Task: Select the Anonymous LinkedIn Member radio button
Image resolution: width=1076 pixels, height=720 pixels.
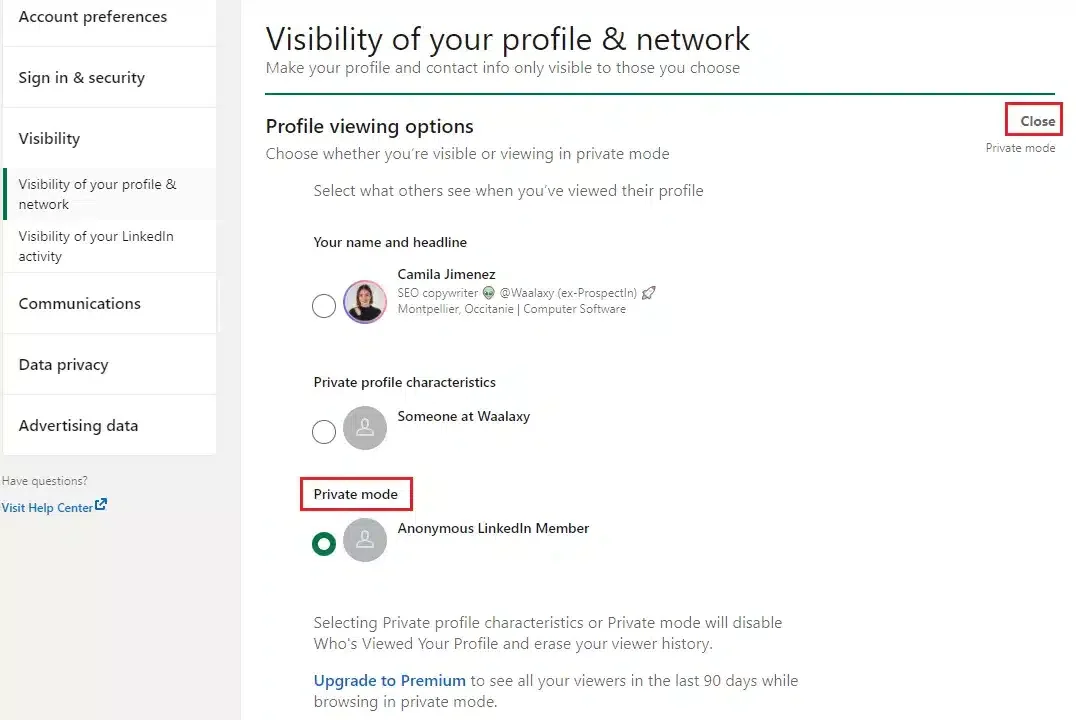Action: 324,544
